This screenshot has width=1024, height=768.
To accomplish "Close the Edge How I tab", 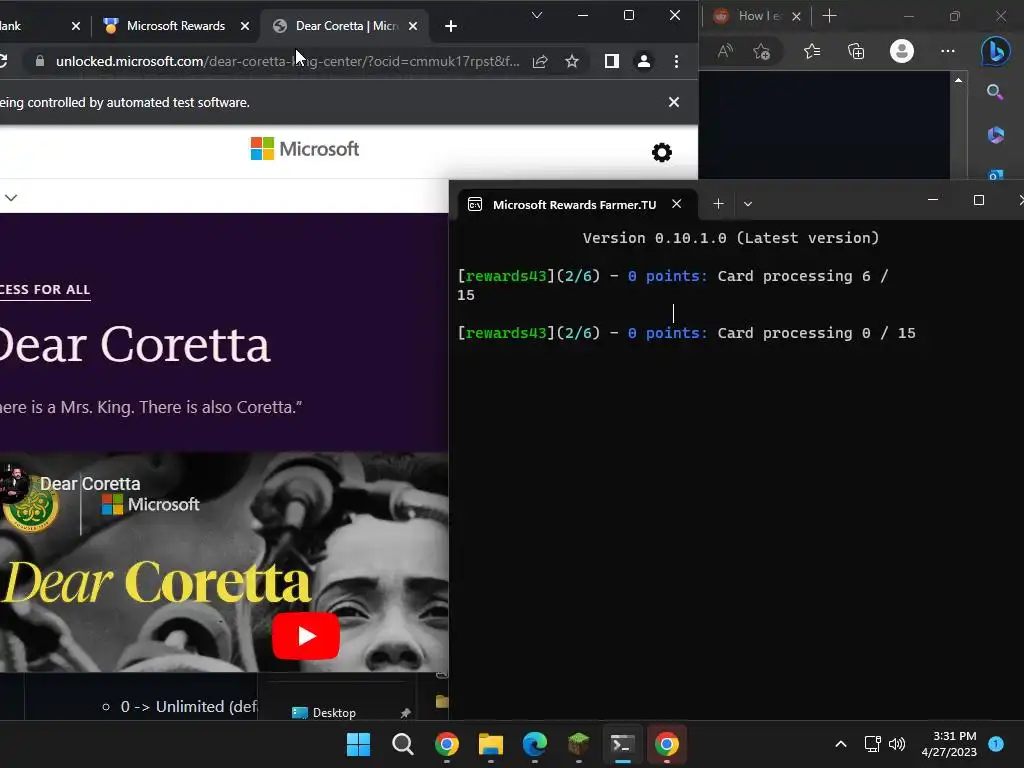I will tap(796, 16).
